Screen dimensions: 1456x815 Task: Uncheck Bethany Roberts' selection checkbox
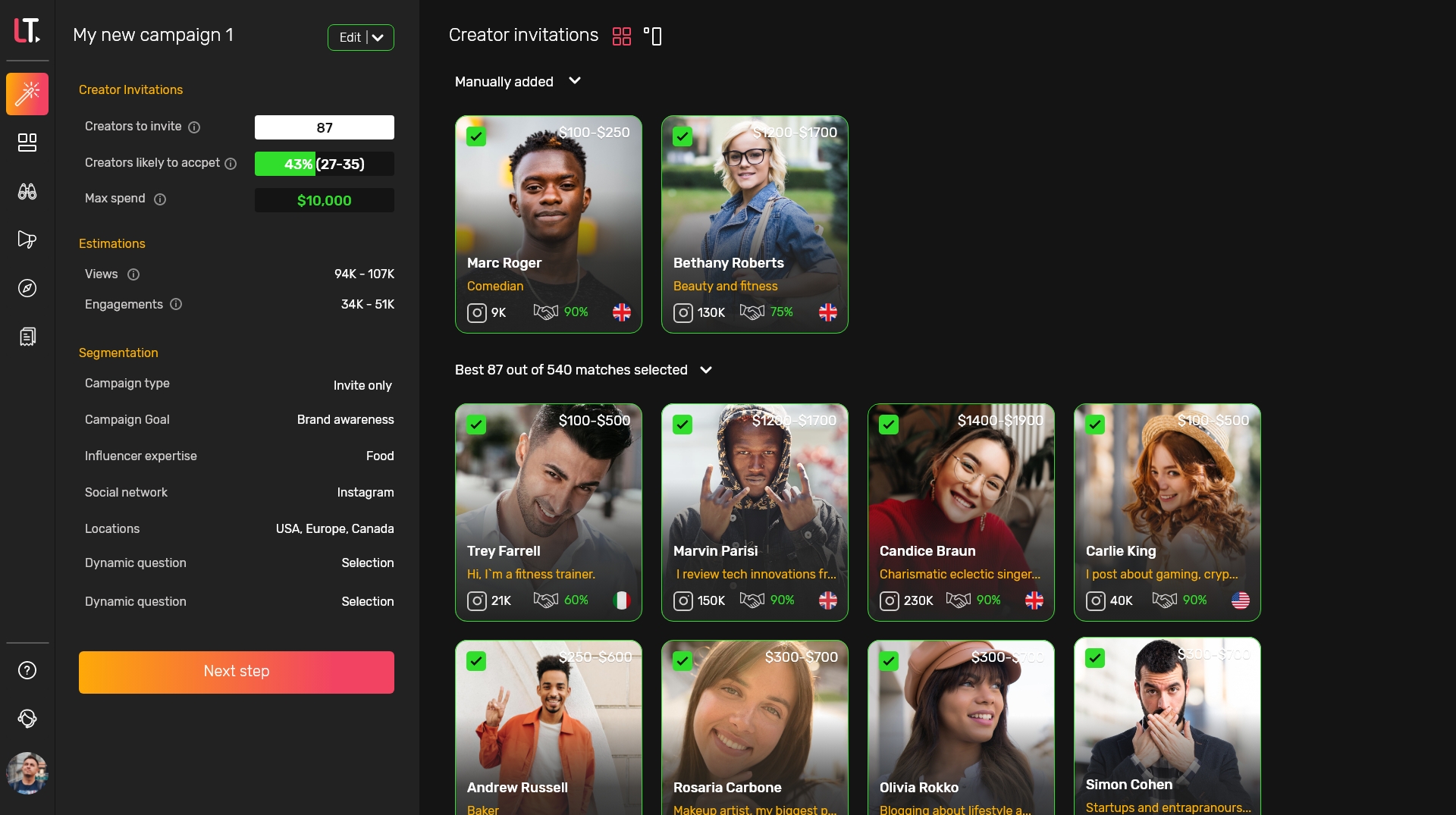682,136
